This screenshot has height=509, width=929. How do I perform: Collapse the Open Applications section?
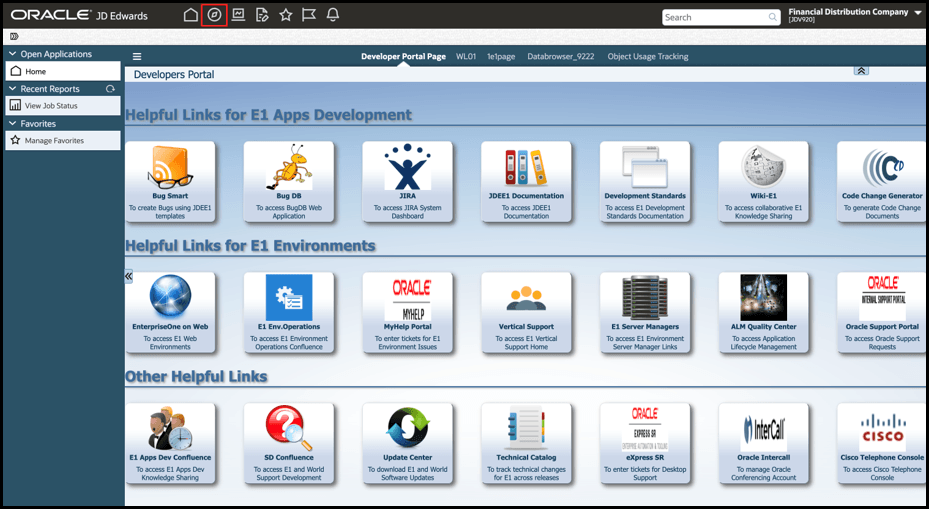coord(12,54)
